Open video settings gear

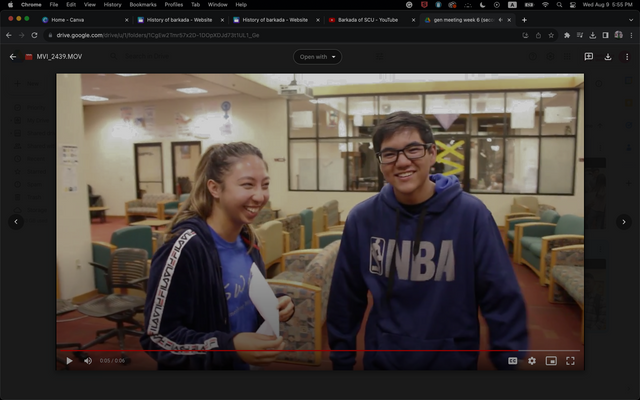pyautogui.click(x=532, y=360)
